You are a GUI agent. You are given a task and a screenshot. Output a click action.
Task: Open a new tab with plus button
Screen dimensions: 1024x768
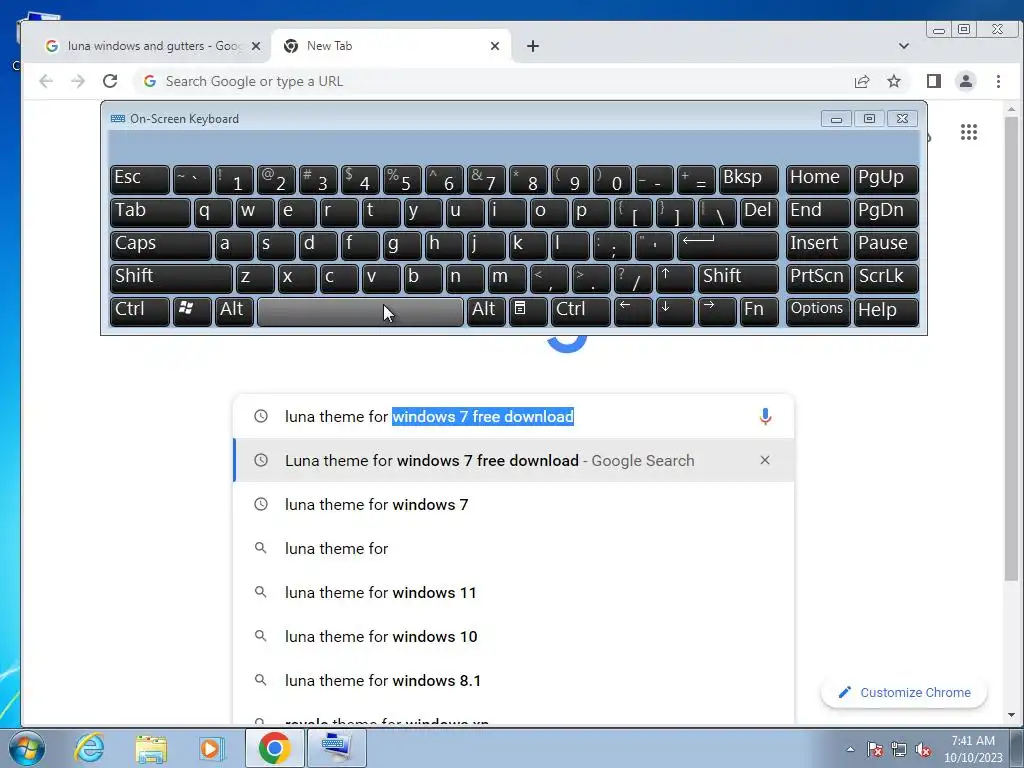click(533, 46)
